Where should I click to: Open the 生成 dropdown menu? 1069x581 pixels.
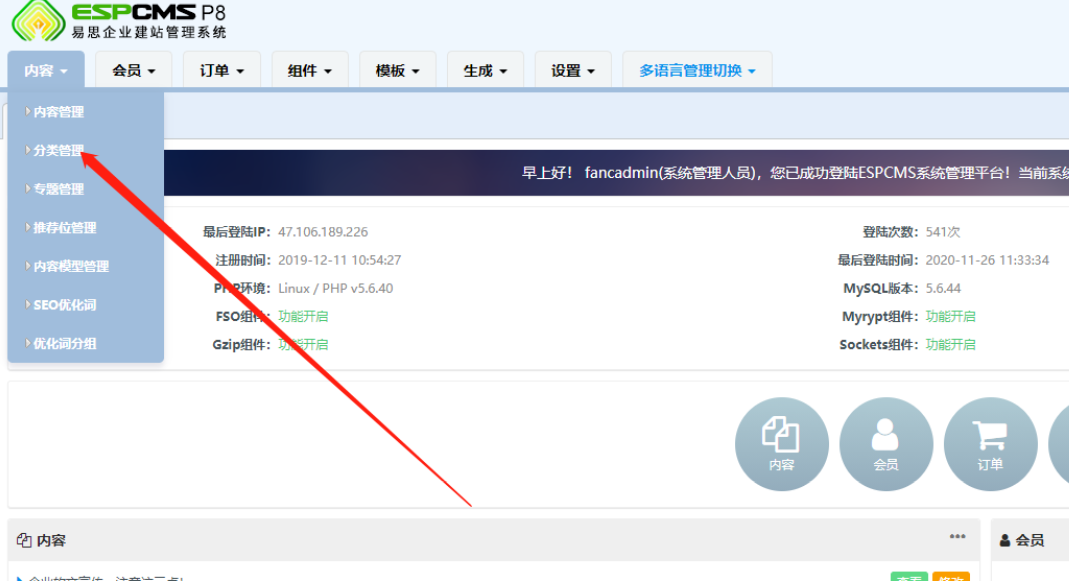click(485, 71)
